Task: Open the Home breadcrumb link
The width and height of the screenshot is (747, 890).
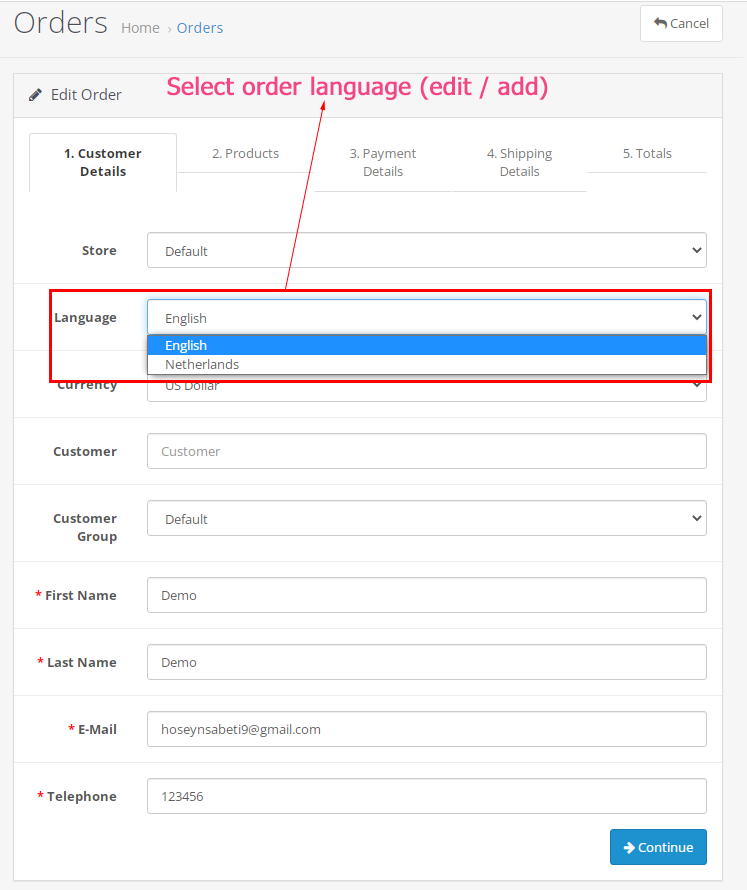Action: 140,28
